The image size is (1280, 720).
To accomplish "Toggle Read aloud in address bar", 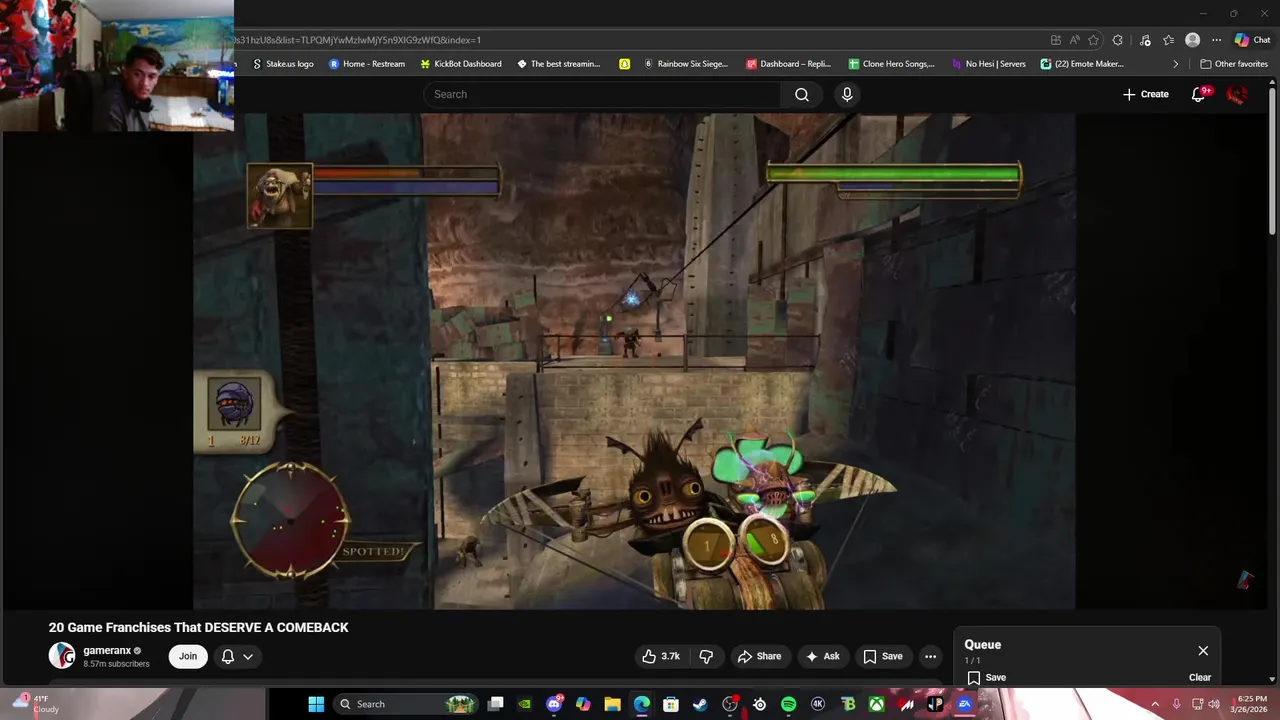I will pyautogui.click(x=1075, y=40).
